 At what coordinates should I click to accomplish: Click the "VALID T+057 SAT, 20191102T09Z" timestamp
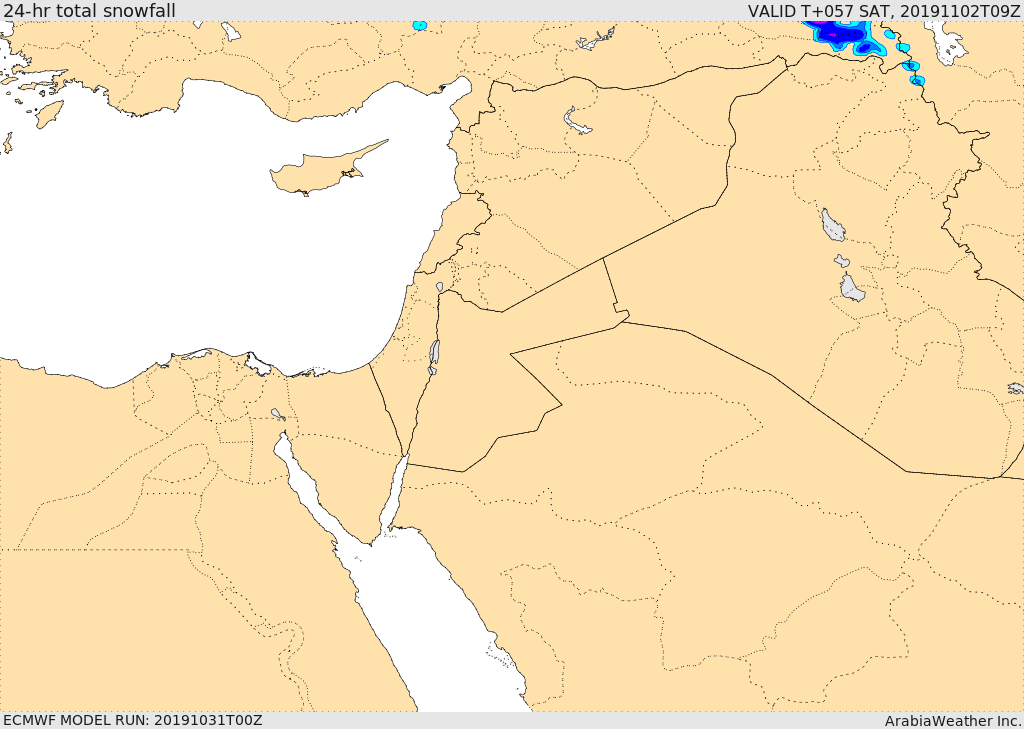(884, 11)
